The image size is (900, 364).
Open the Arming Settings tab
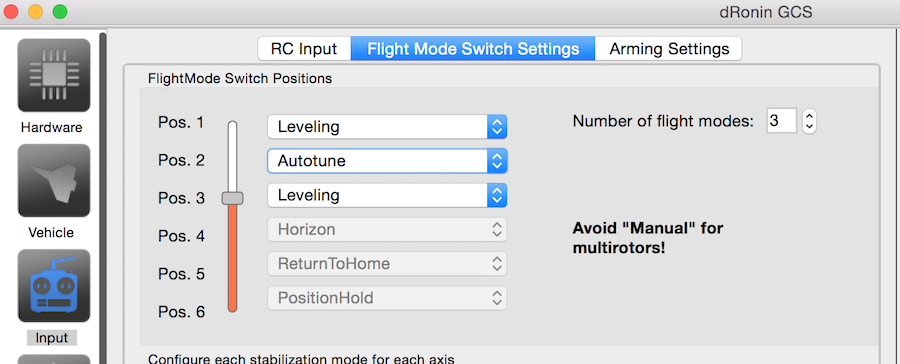669,49
